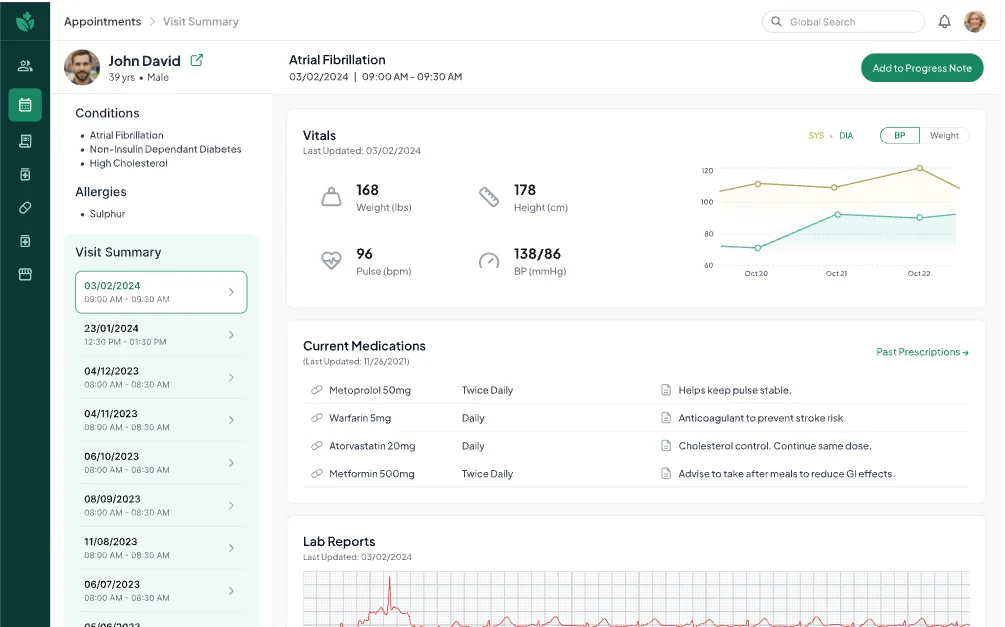Click High Cholesterol condition
The height and width of the screenshot is (627, 1005).
(x=128, y=163)
